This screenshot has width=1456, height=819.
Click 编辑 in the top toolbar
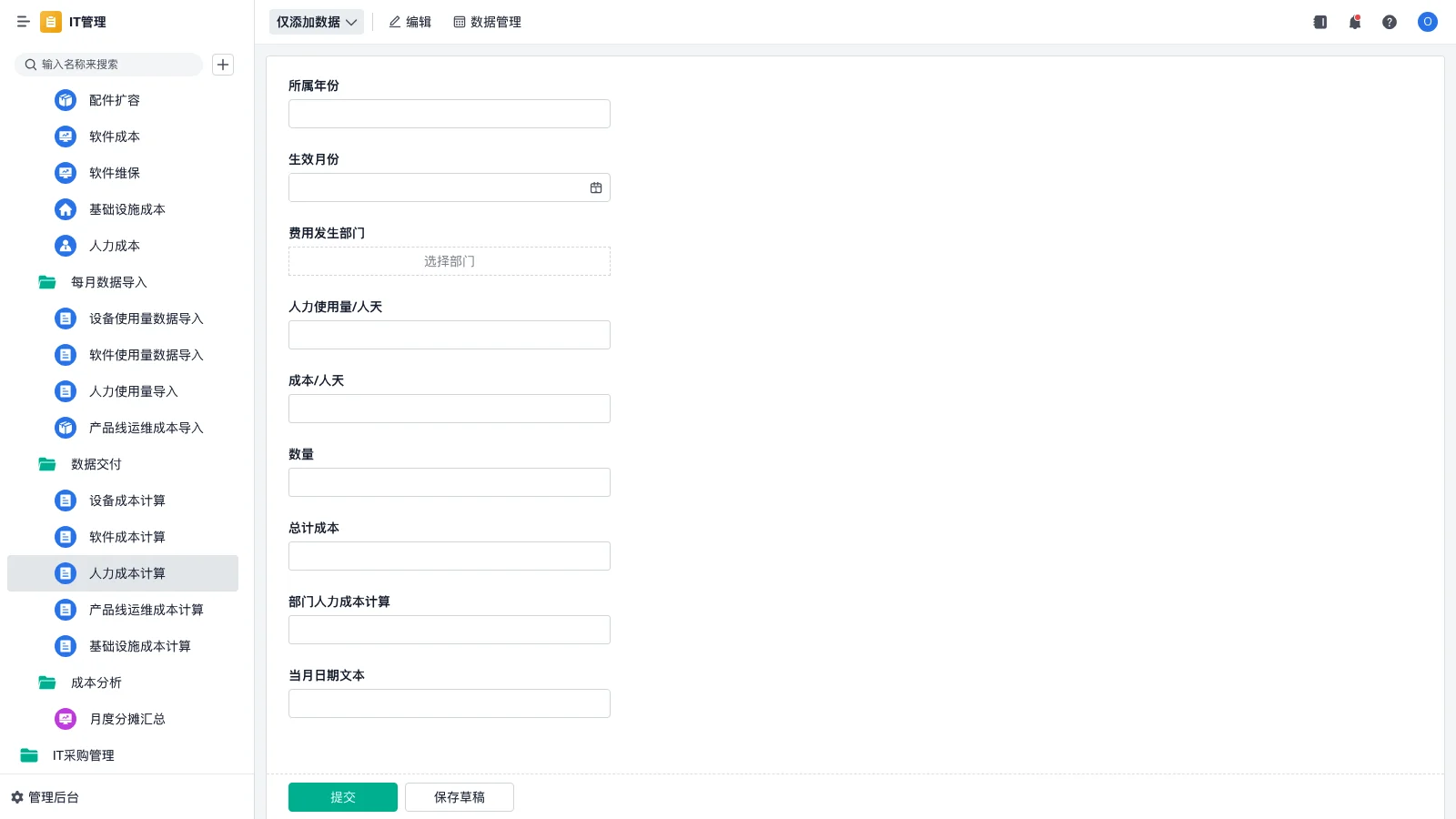tap(409, 22)
